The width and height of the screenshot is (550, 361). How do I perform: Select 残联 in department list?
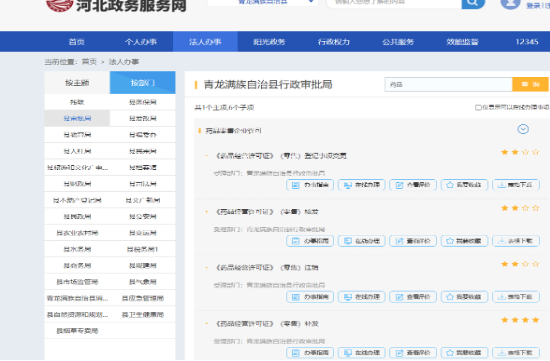pos(77,102)
